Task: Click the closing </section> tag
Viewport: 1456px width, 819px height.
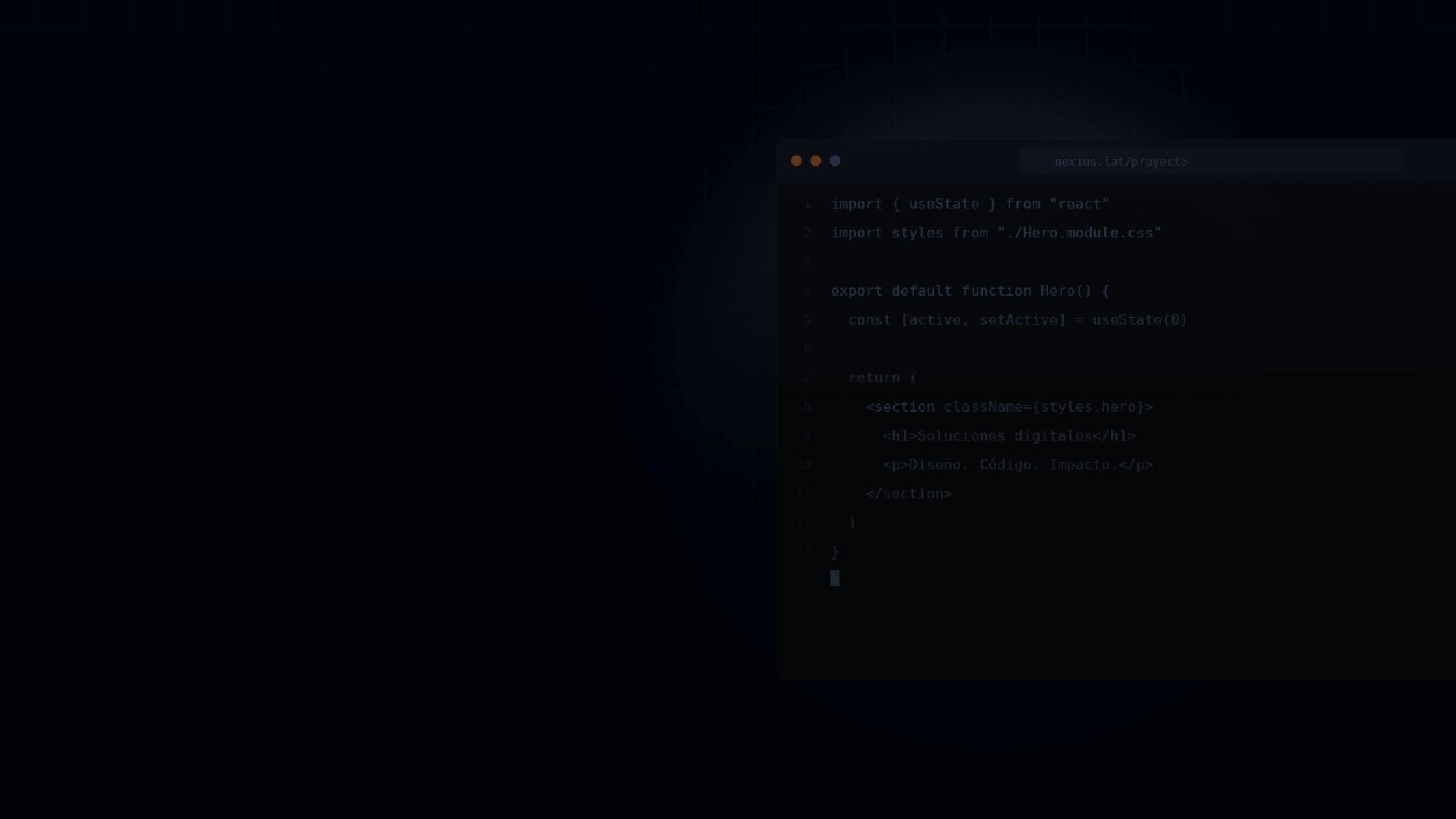Action: [908, 494]
